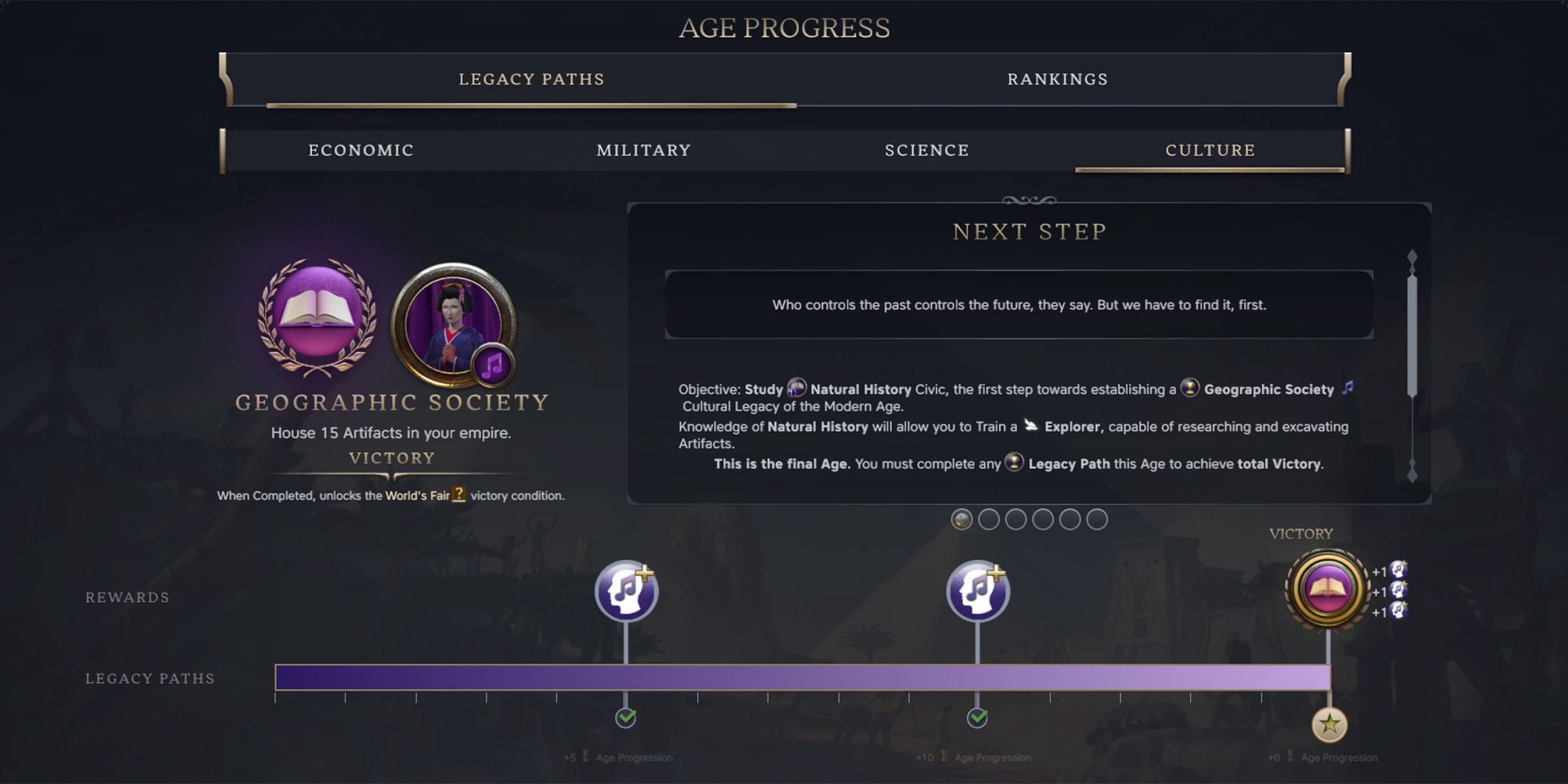Viewport: 1568px width, 784px height.
Task: Click the scroll up arrow in Next Step
Action: pos(1412,257)
